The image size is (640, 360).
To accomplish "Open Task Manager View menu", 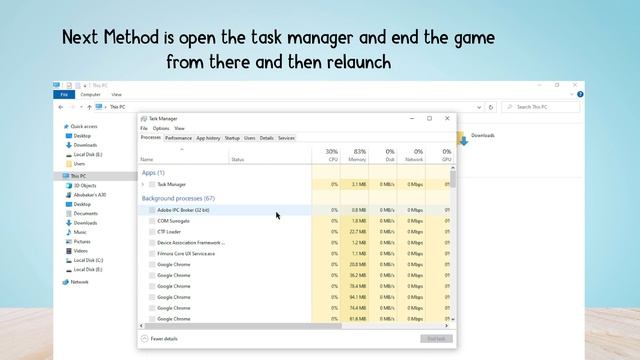I will (x=180, y=128).
